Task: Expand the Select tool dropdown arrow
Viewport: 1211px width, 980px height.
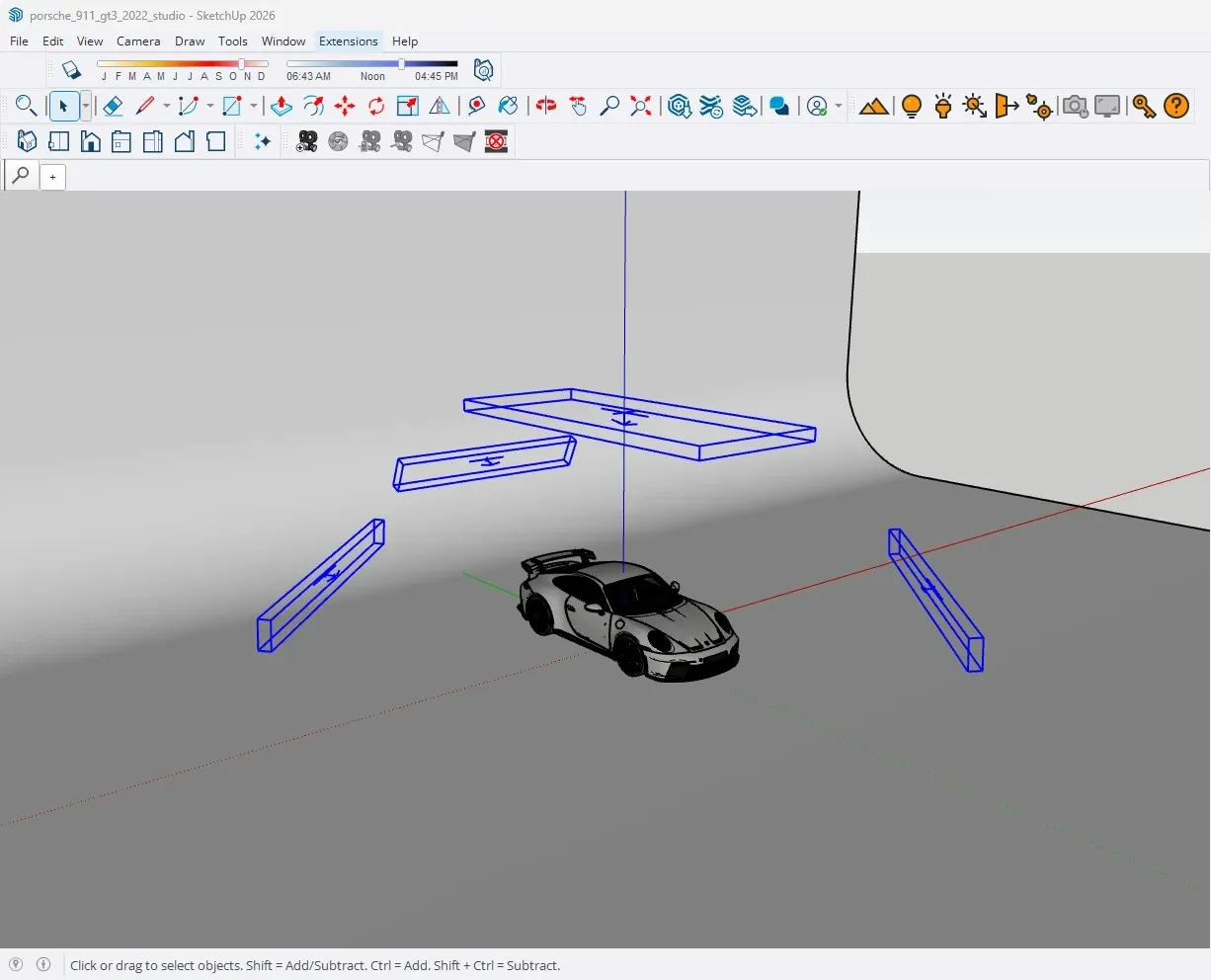Action: click(86, 106)
